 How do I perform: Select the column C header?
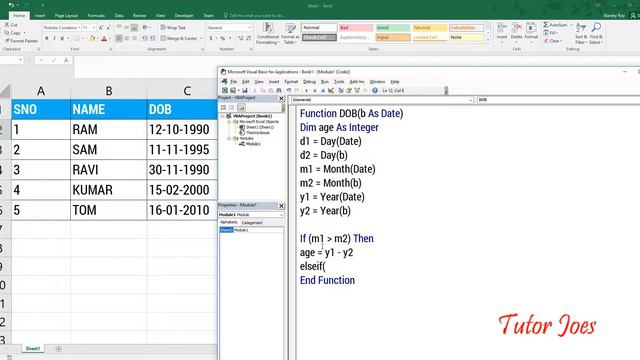coord(187,91)
